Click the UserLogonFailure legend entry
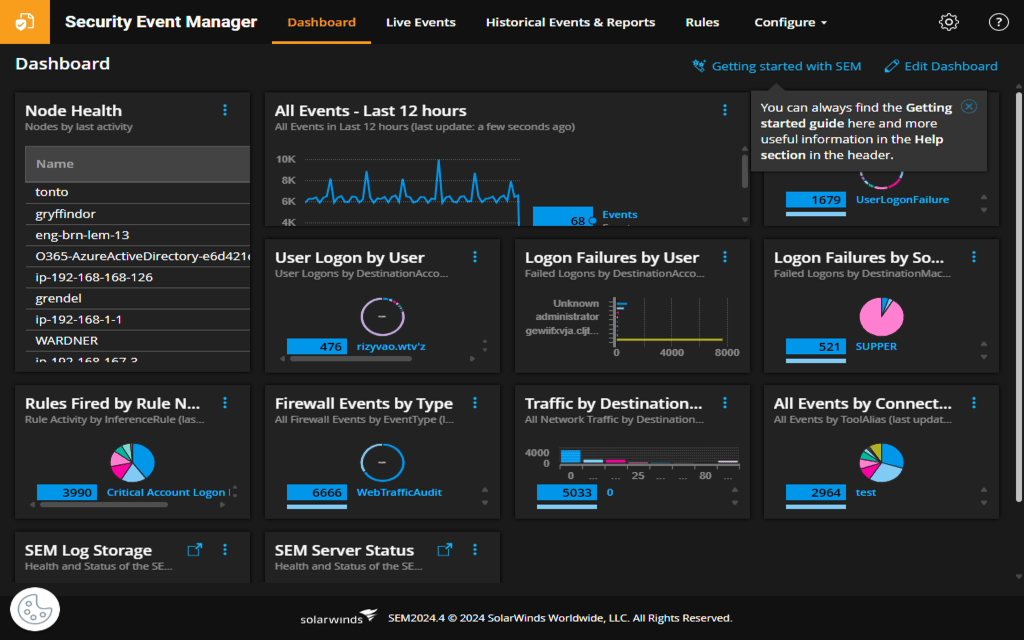This screenshot has width=1024, height=640. pos(902,200)
